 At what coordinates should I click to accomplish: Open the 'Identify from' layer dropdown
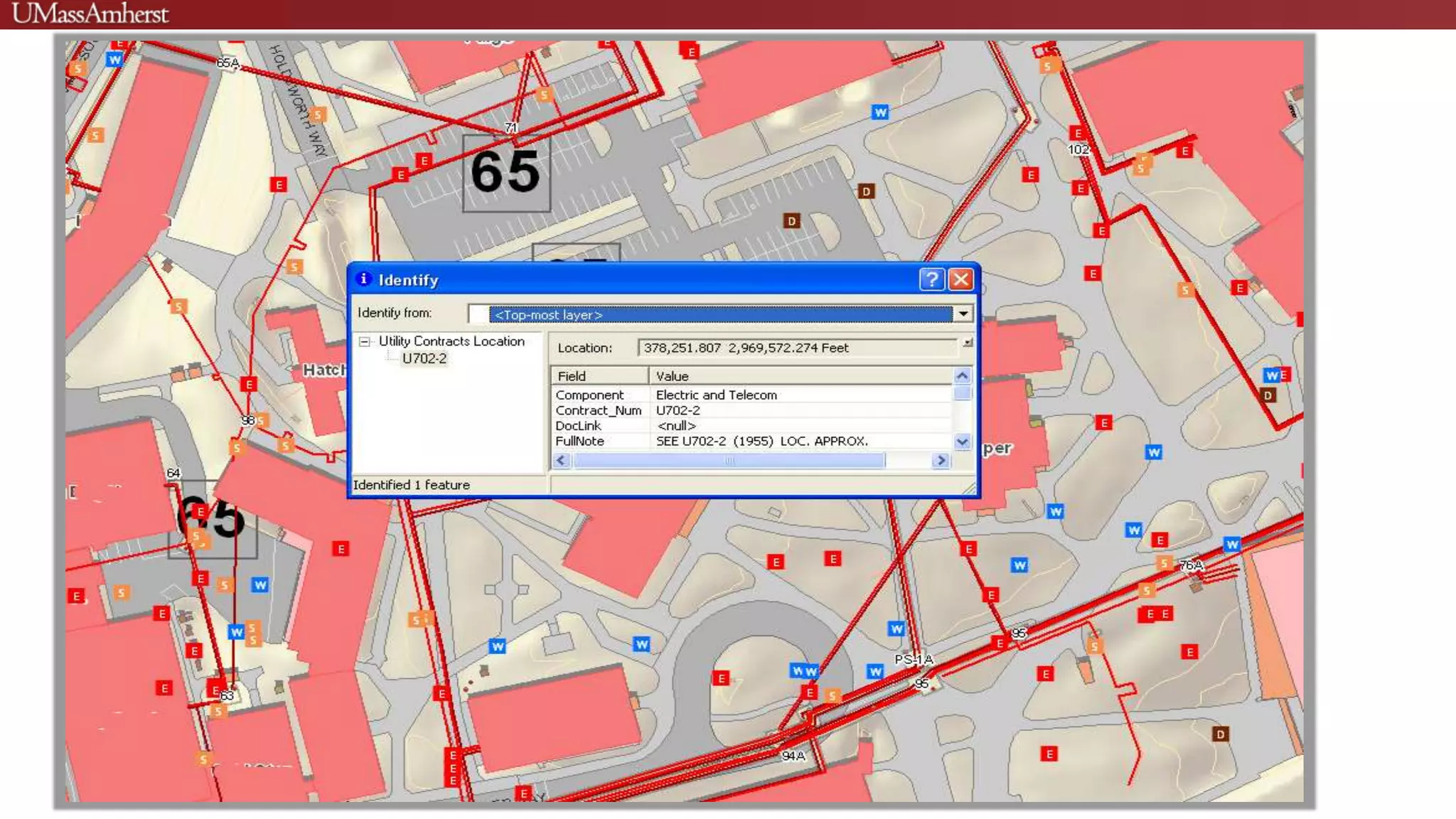(x=963, y=314)
